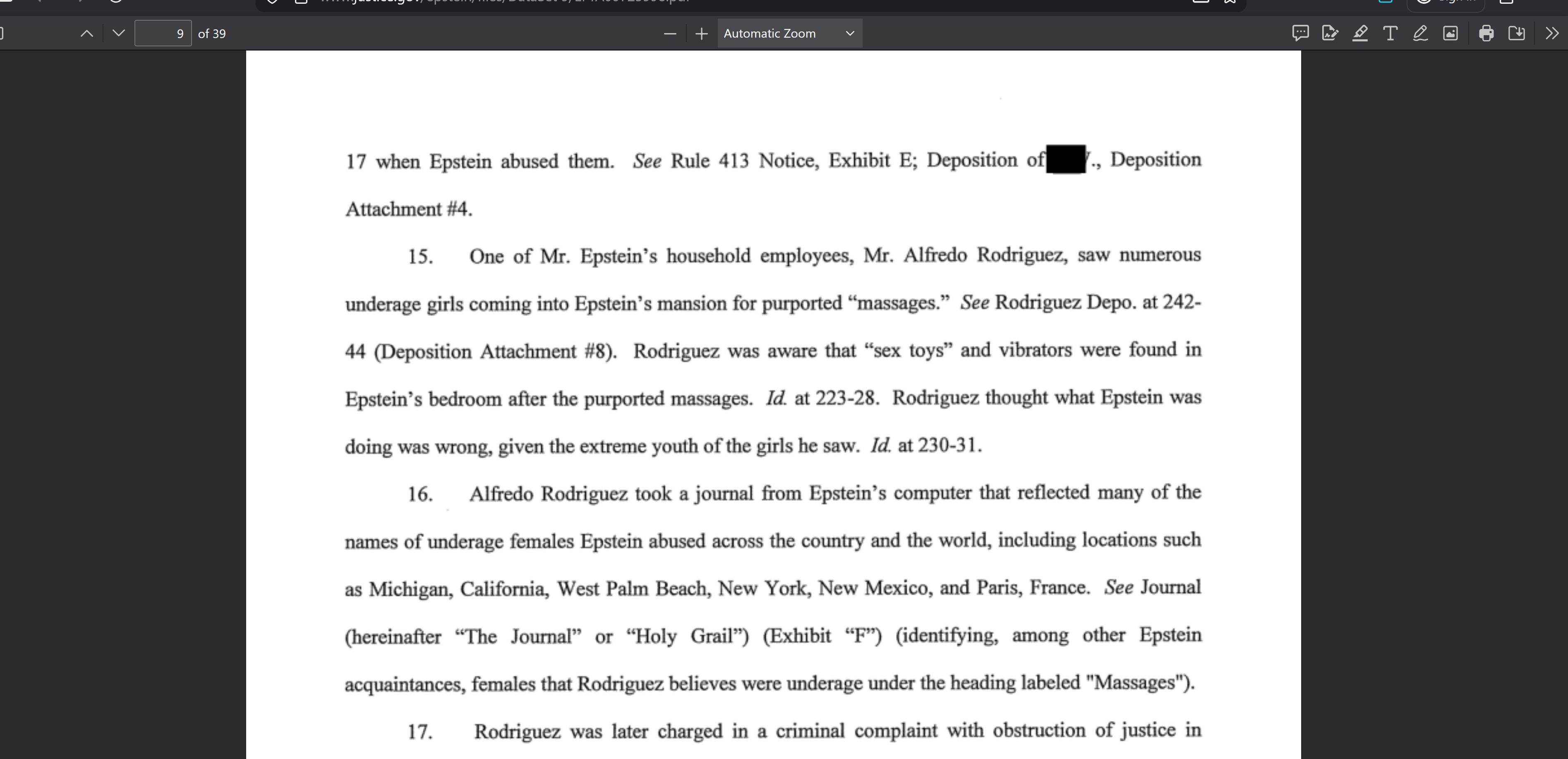Open the add signature tool
The image size is (1568, 759).
click(x=1330, y=33)
